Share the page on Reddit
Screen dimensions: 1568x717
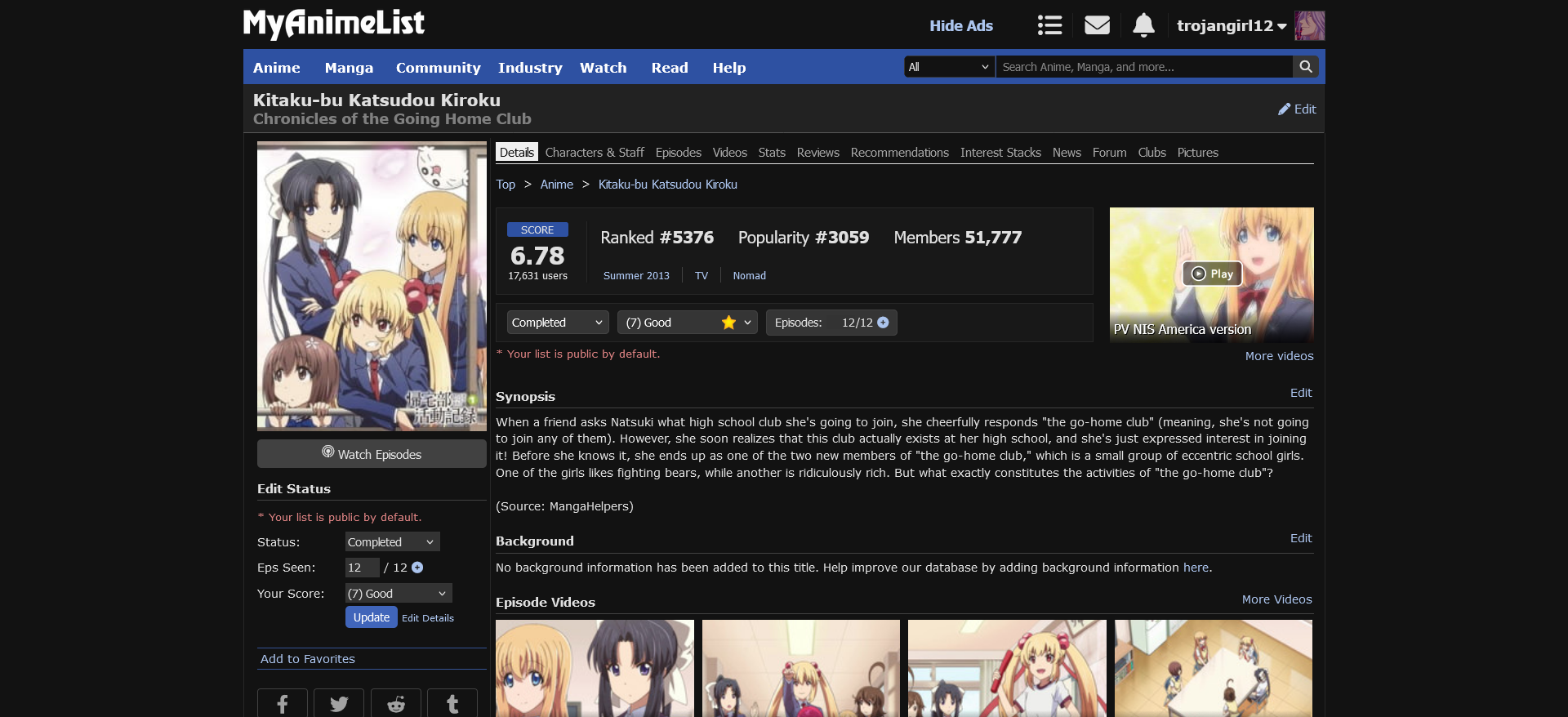pyautogui.click(x=396, y=704)
